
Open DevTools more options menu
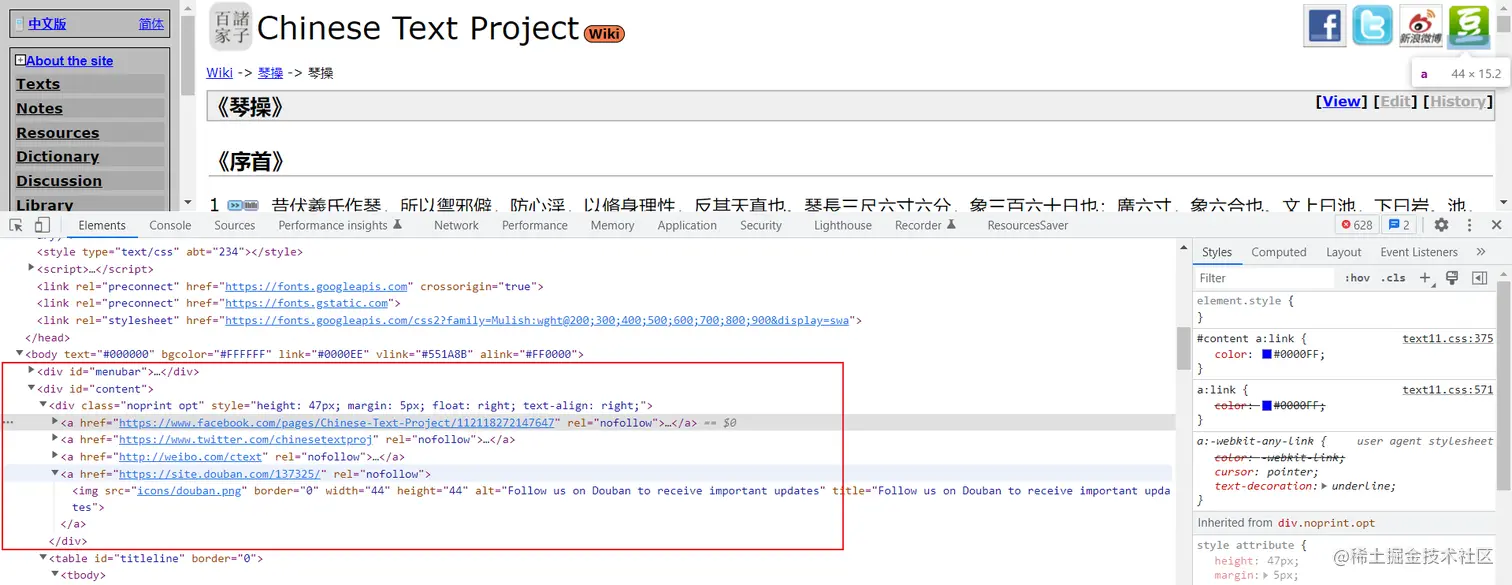[x=1469, y=225]
